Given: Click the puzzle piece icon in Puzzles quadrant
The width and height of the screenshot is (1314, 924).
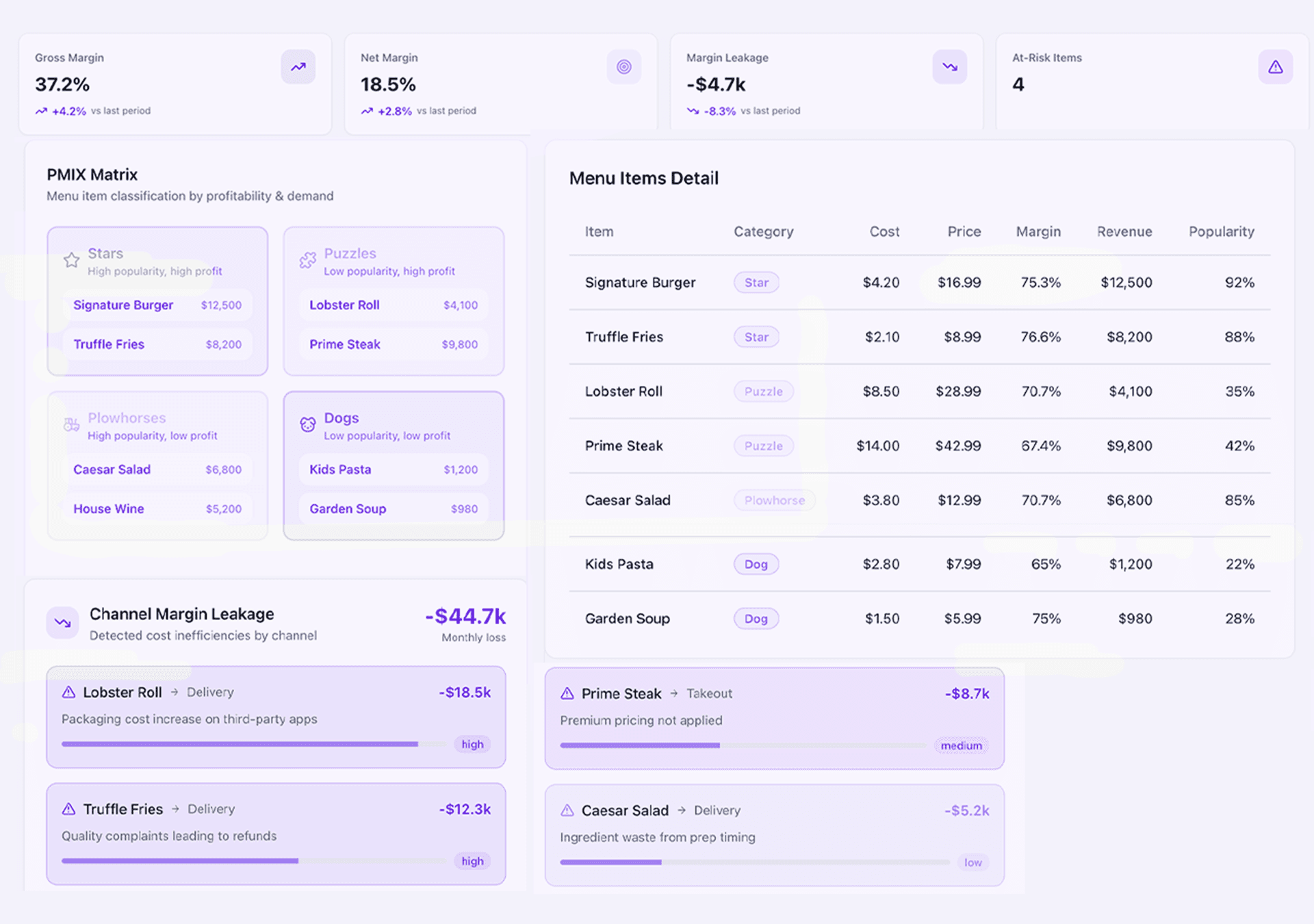Looking at the screenshot, I should coord(307,260).
